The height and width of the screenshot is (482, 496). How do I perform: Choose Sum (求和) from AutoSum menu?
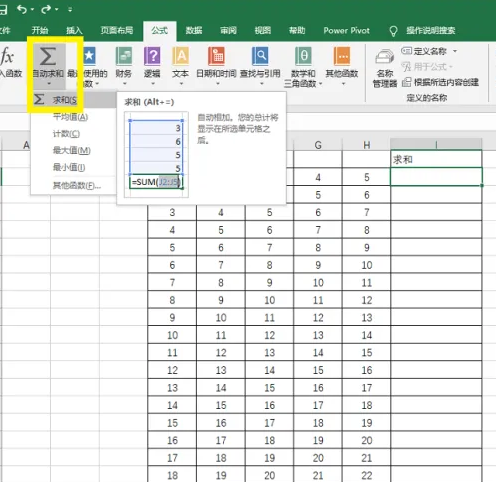[73, 100]
